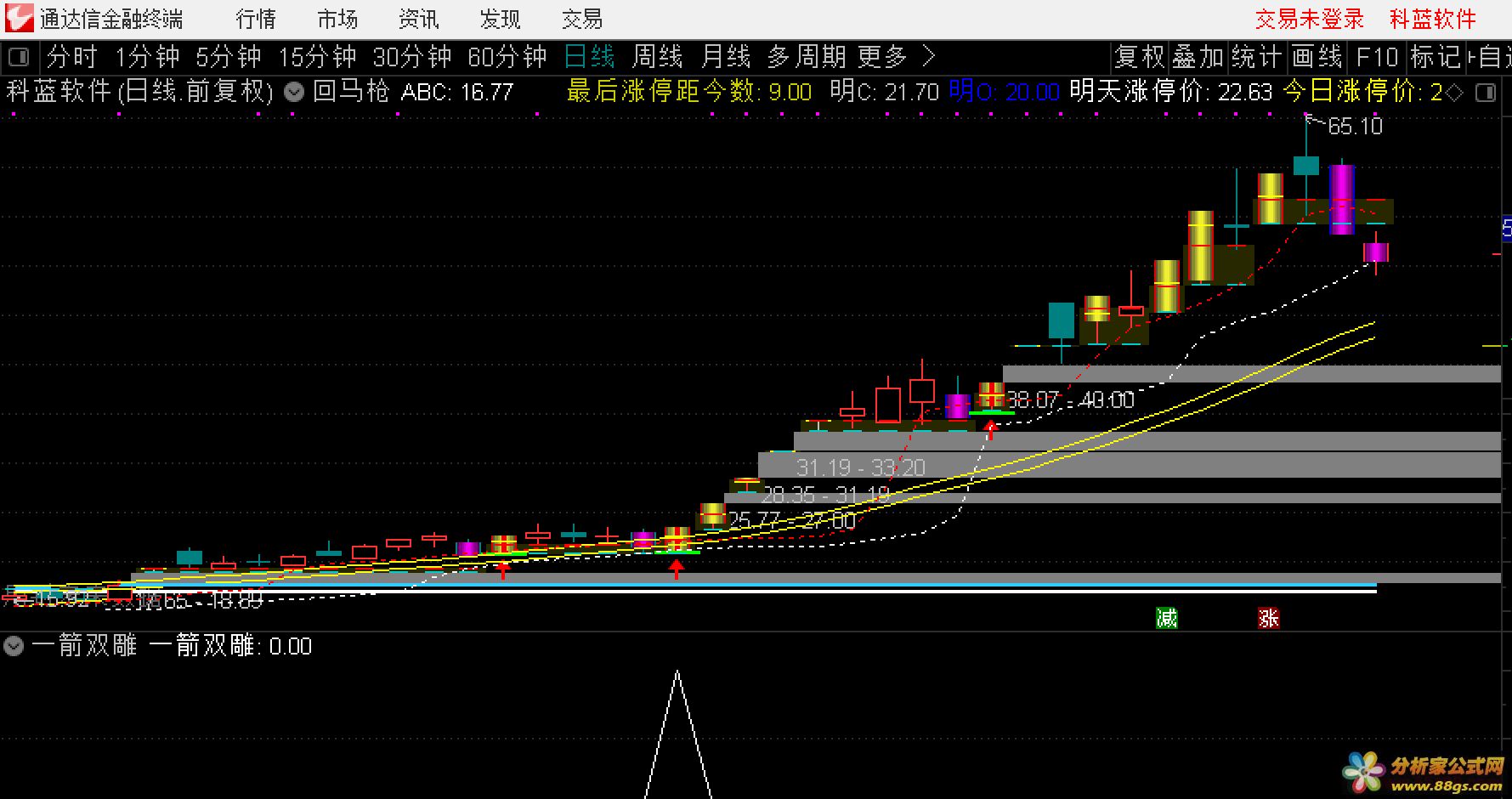Viewport: 1512px width, 799px height.
Task: Click the ABC: 16.77 value
Action: point(457,92)
